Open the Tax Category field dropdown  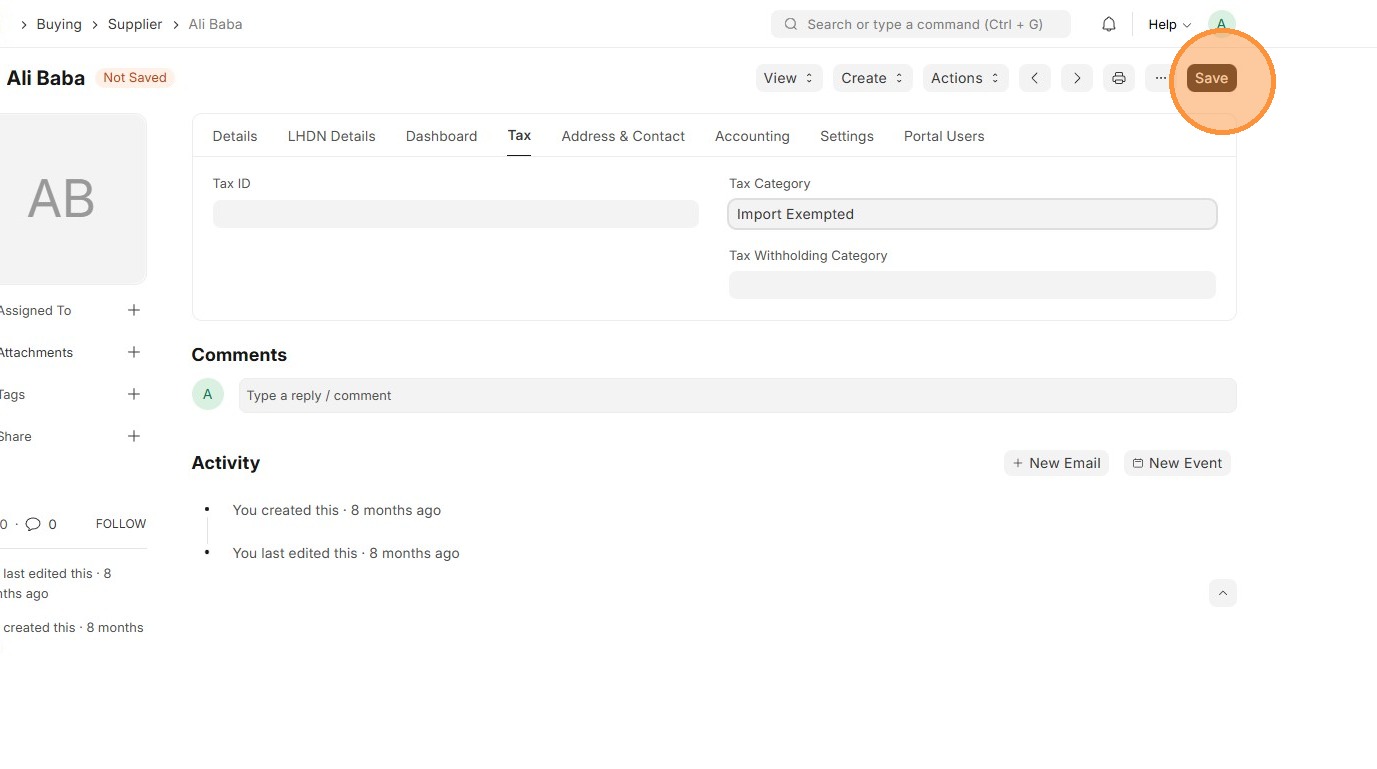click(x=972, y=214)
